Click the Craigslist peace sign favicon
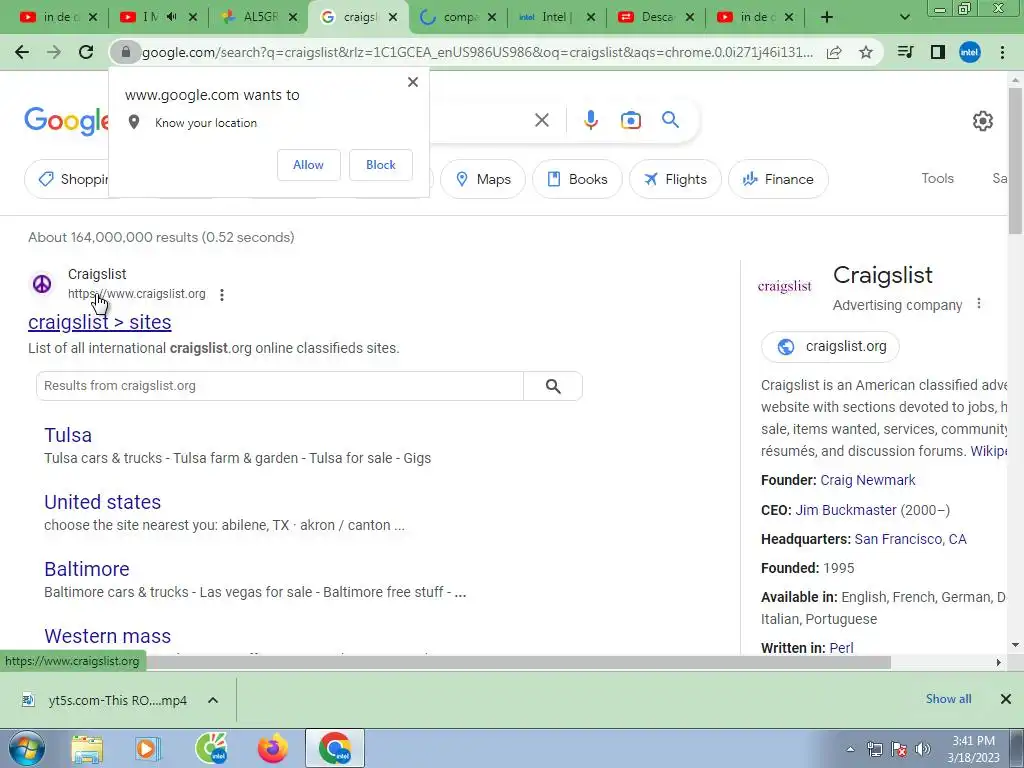The height and width of the screenshot is (768, 1024). coord(42,284)
